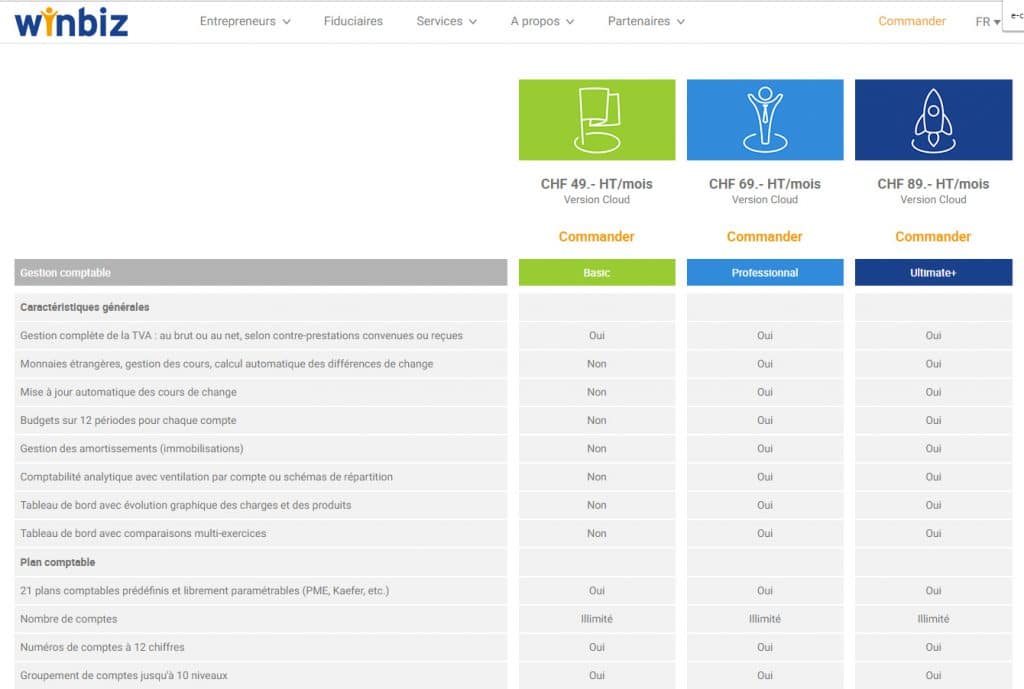
Task: Click Illimité in the Professionnal column
Action: point(765,618)
